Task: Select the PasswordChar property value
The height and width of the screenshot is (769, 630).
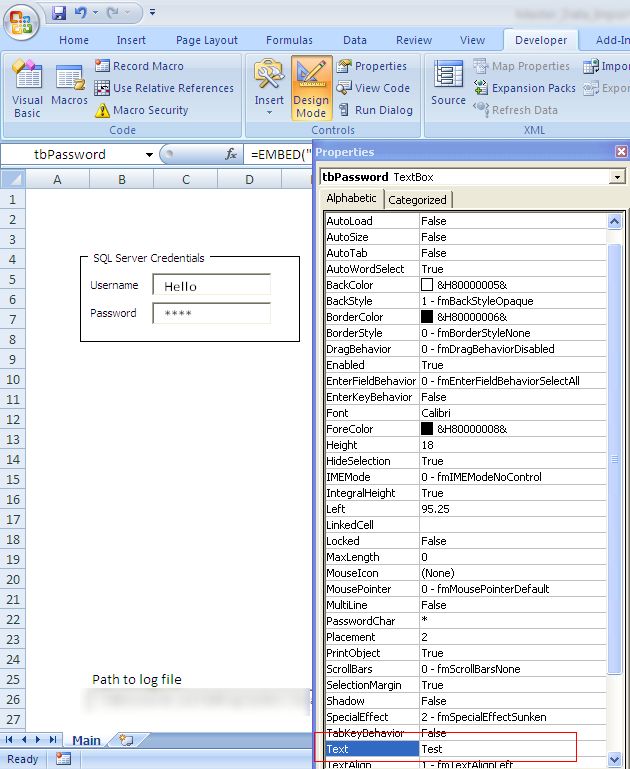Action: [x=513, y=621]
